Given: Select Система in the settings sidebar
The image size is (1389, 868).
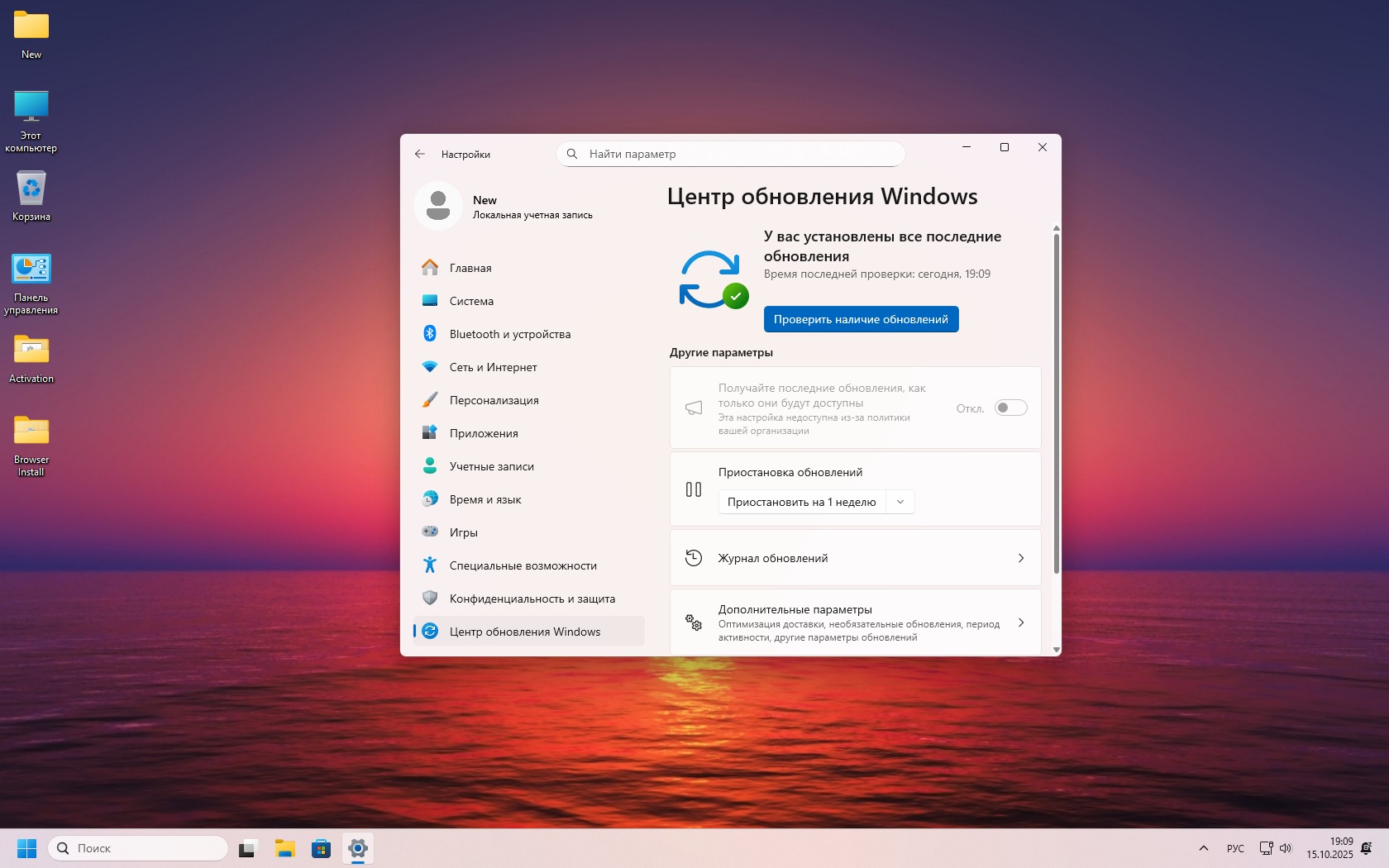Looking at the screenshot, I should [471, 301].
